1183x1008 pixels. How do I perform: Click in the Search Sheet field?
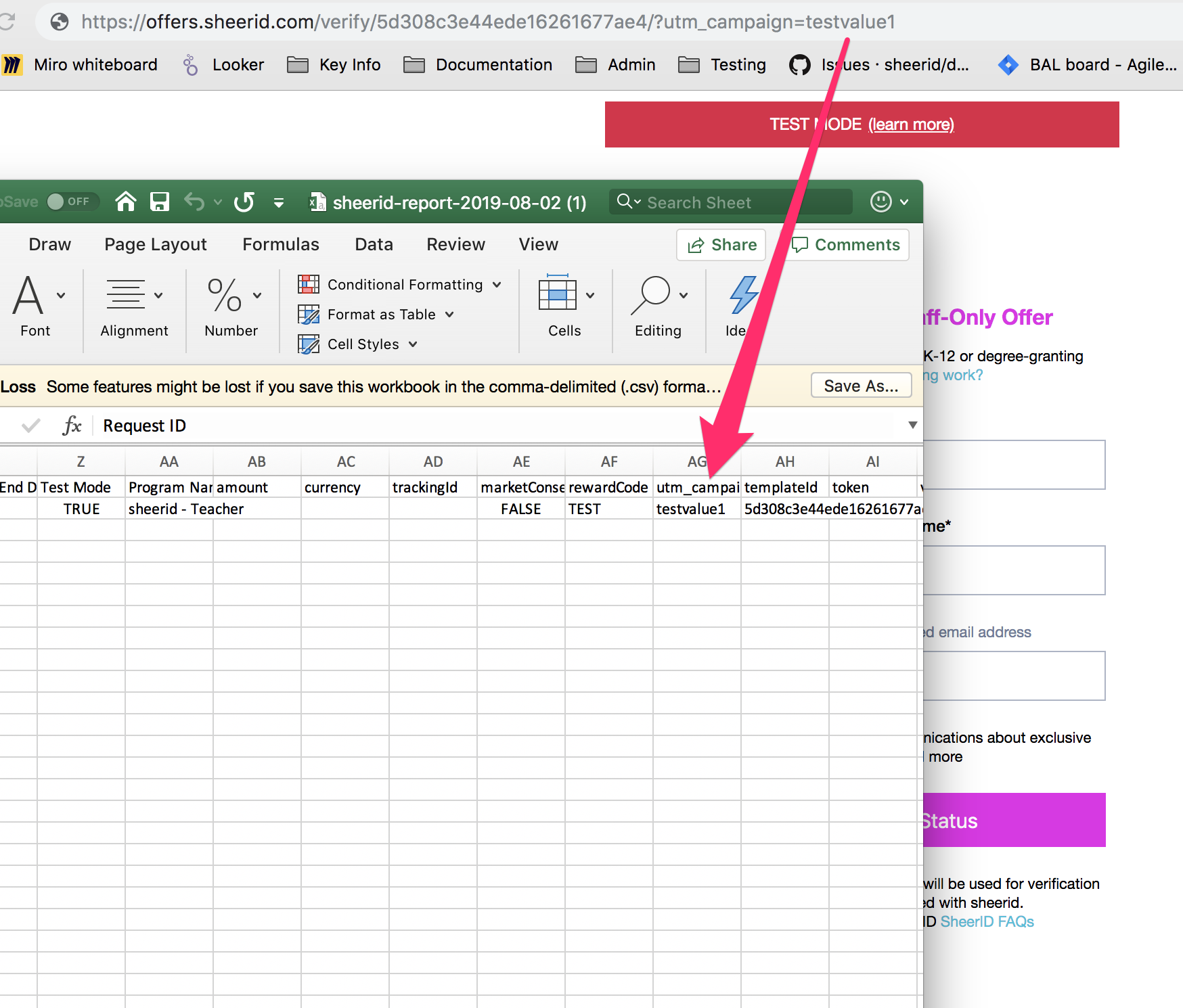point(731,202)
